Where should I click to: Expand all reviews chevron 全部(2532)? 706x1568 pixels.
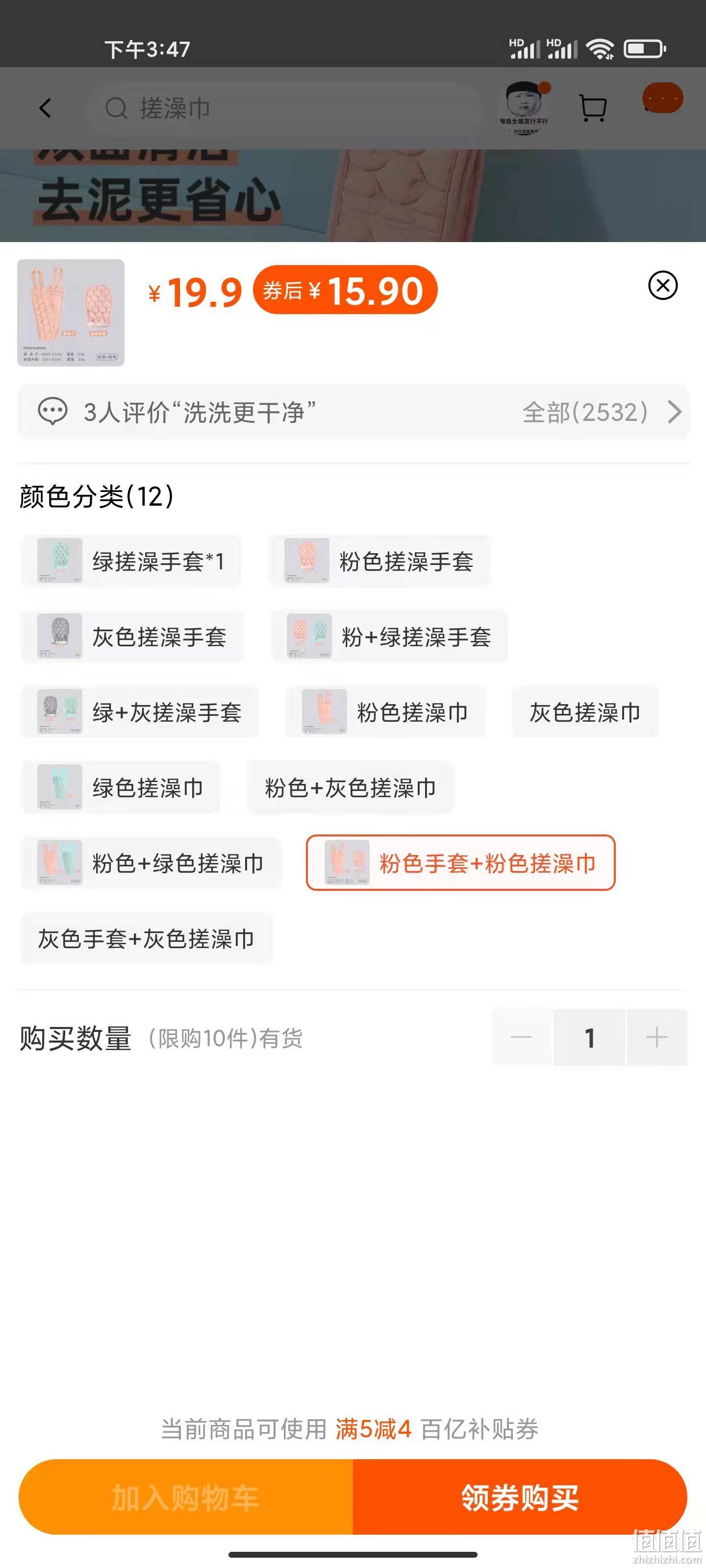click(674, 412)
